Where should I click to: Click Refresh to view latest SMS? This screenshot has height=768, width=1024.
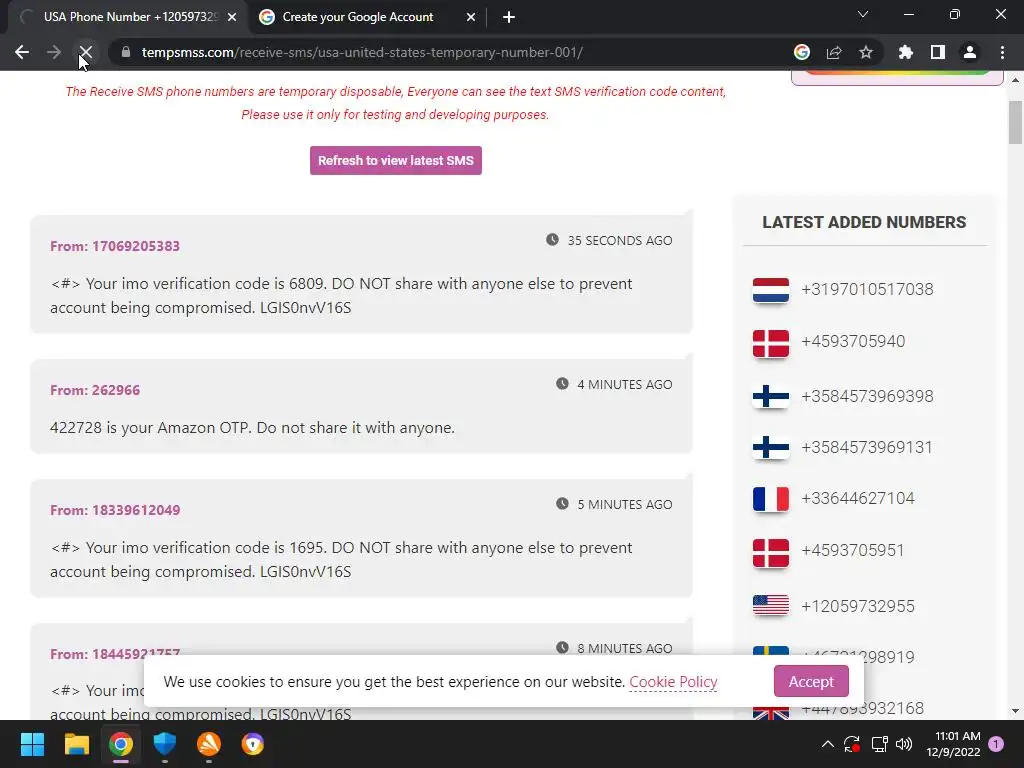click(x=396, y=161)
